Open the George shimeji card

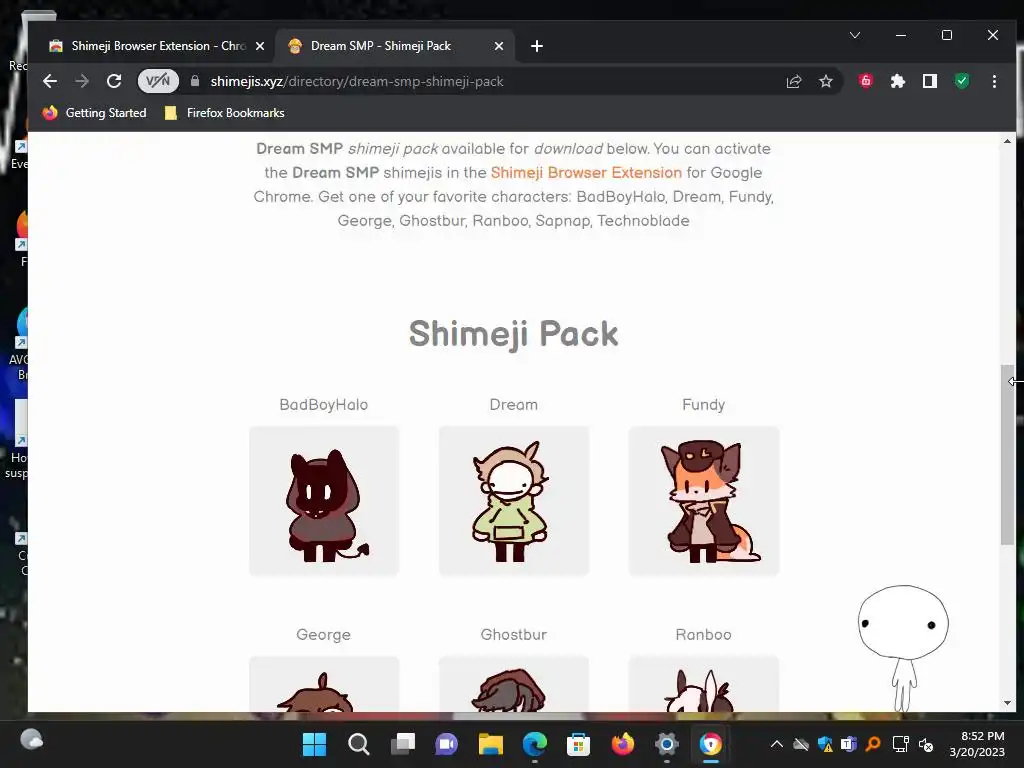click(324, 684)
